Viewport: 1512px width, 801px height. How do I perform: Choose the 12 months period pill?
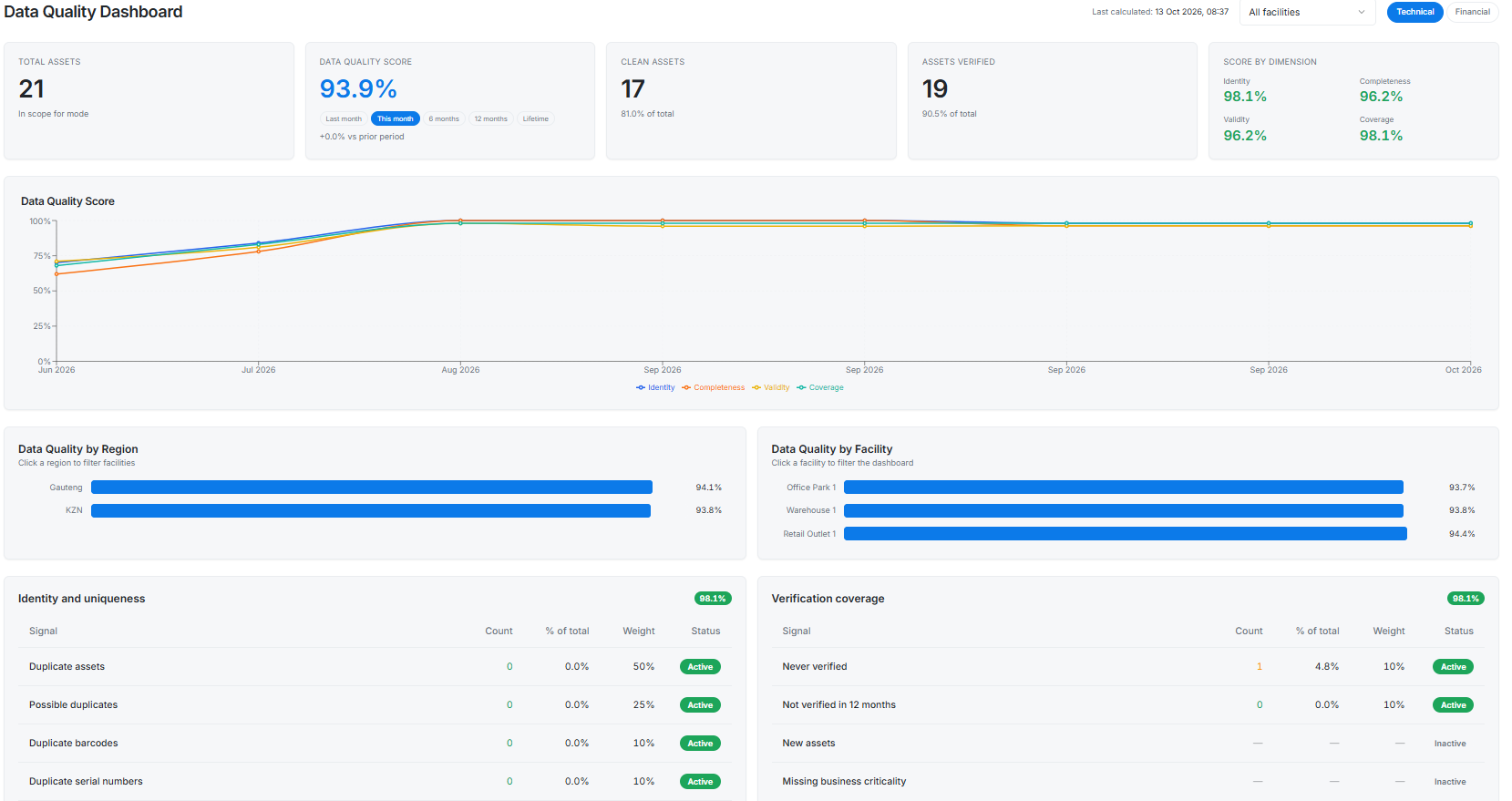[x=490, y=118]
